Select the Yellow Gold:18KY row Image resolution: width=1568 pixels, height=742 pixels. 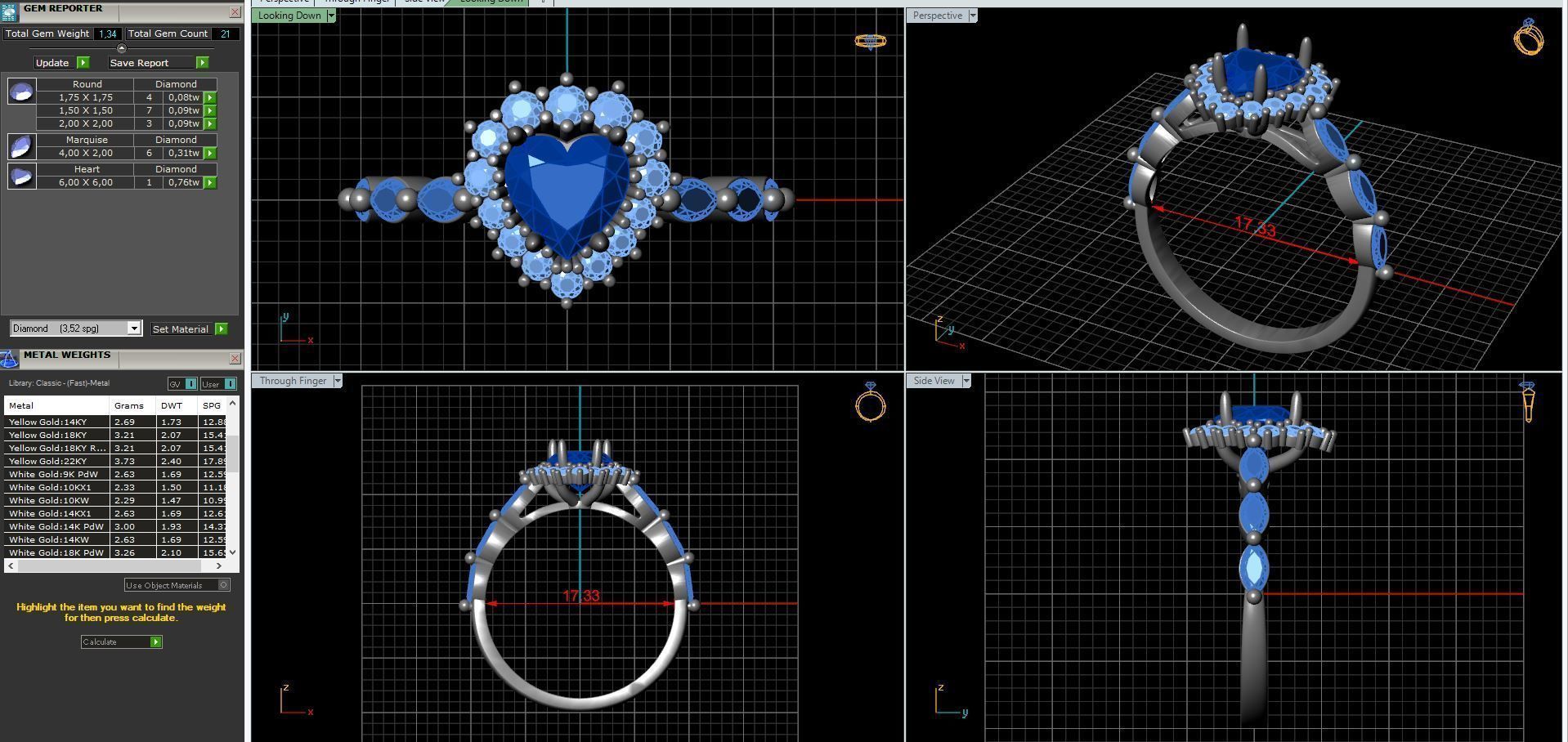(115, 435)
